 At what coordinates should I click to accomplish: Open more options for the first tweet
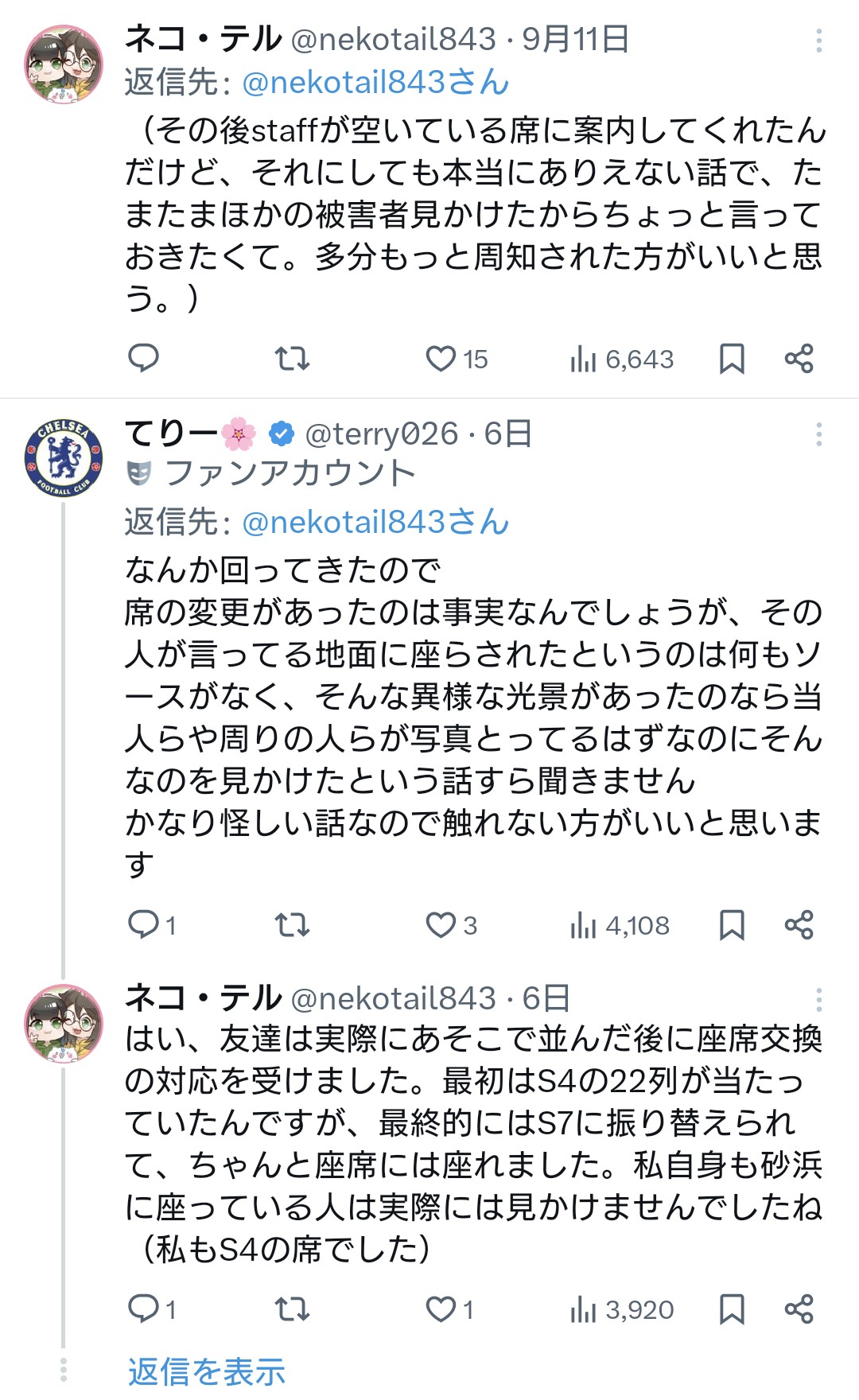[818, 41]
